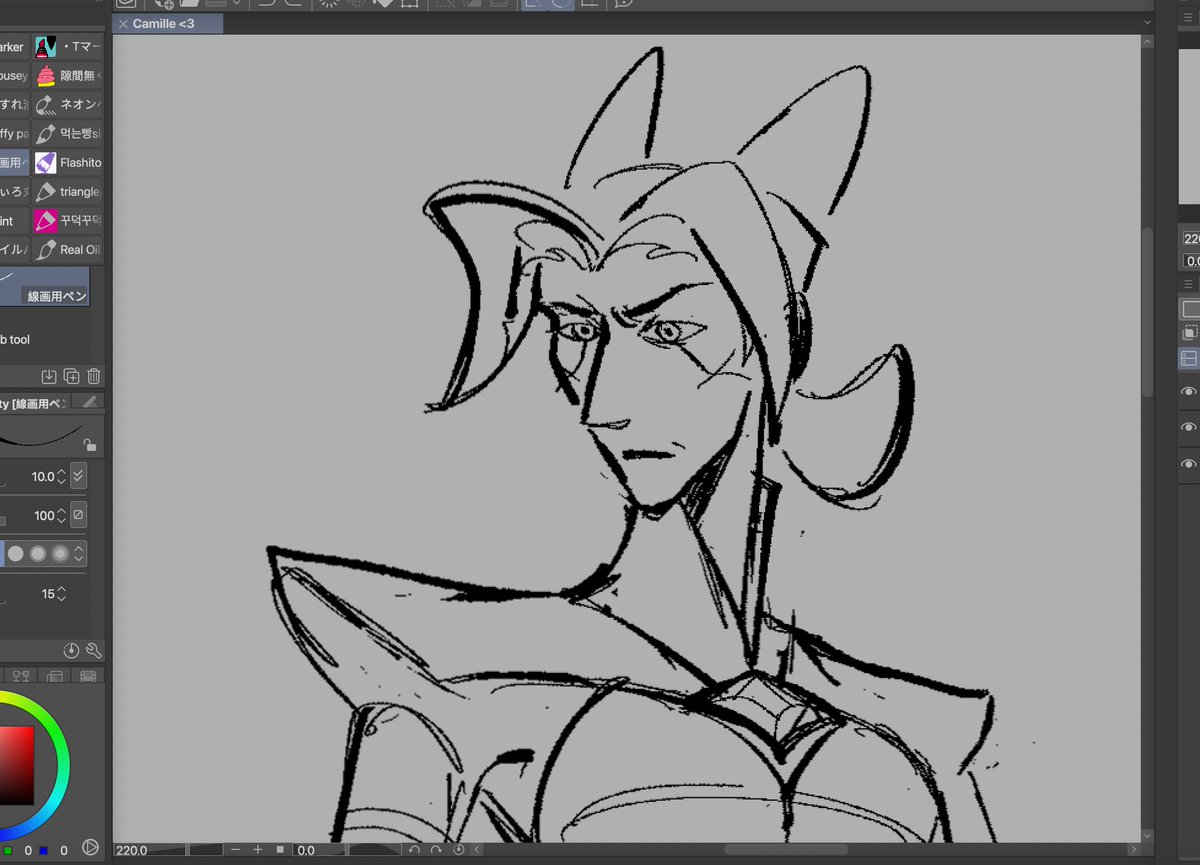Adjust brush size 10.0 stepper arrows
The width and height of the screenshot is (1200, 865).
(x=61, y=477)
